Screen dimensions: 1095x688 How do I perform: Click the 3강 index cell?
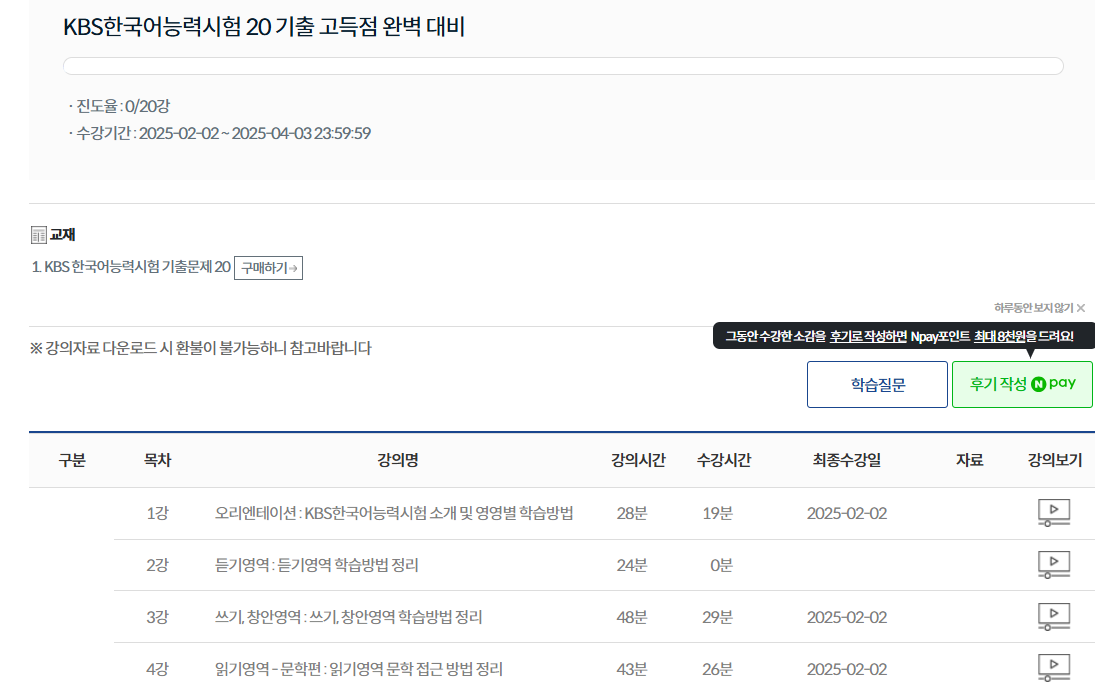click(x=157, y=617)
